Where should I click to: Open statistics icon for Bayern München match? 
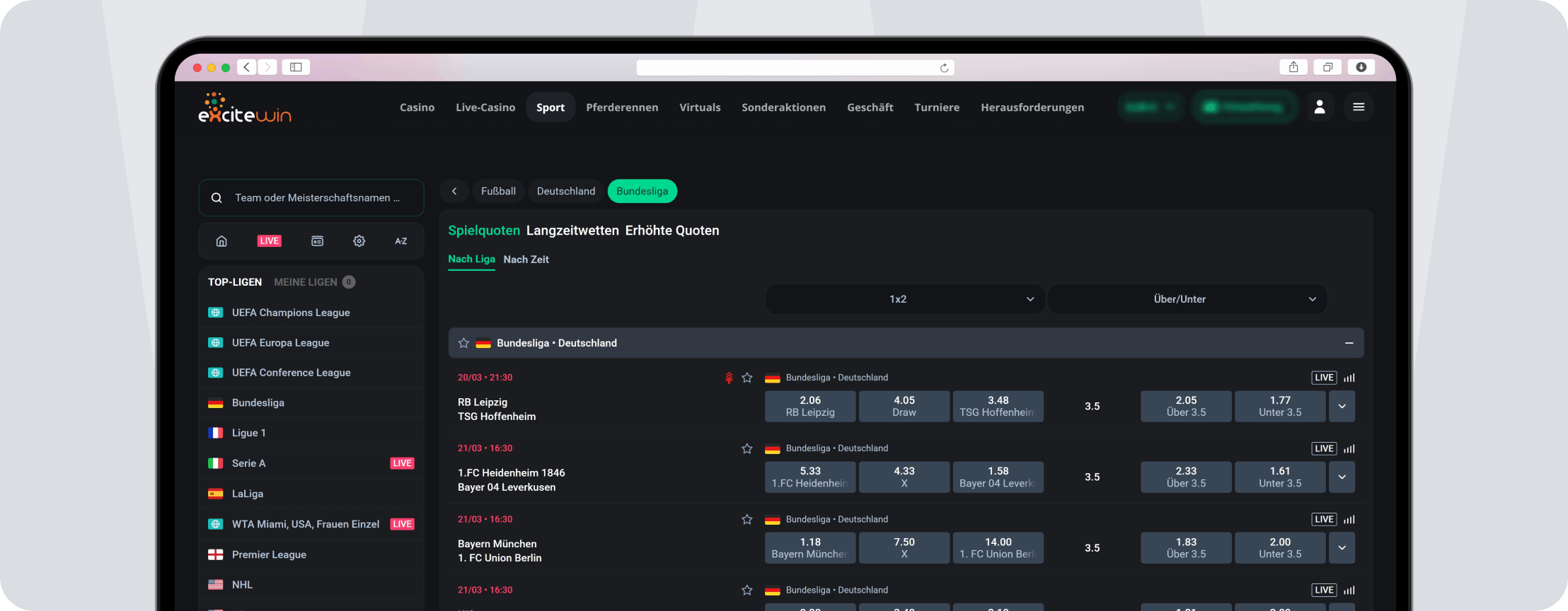click(1349, 519)
